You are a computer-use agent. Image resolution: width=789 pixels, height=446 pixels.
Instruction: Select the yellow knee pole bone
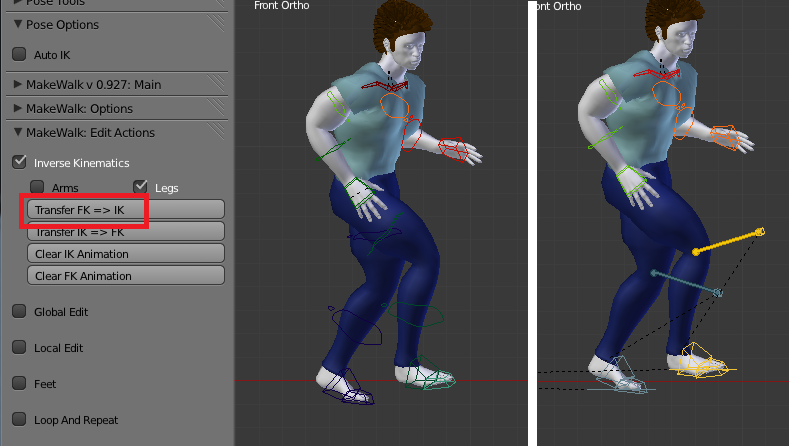(x=728, y=241)
